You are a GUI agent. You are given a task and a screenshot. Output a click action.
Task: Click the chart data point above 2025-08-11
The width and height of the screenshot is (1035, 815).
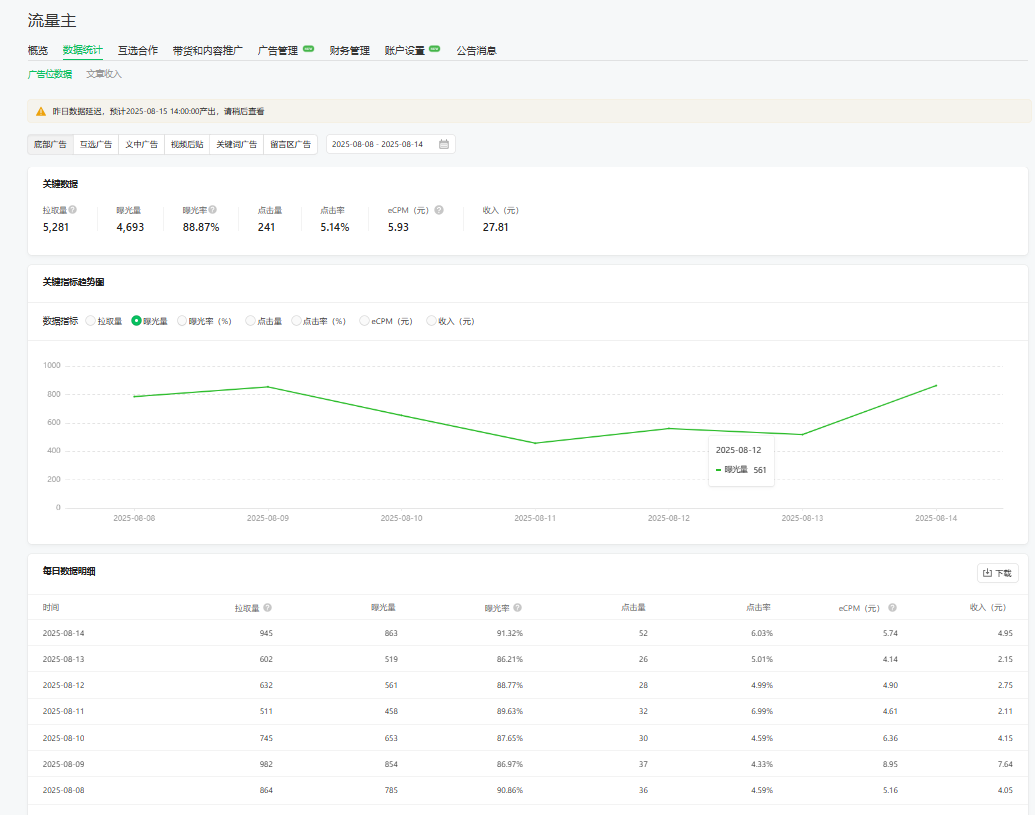click(x=535, y=443)
